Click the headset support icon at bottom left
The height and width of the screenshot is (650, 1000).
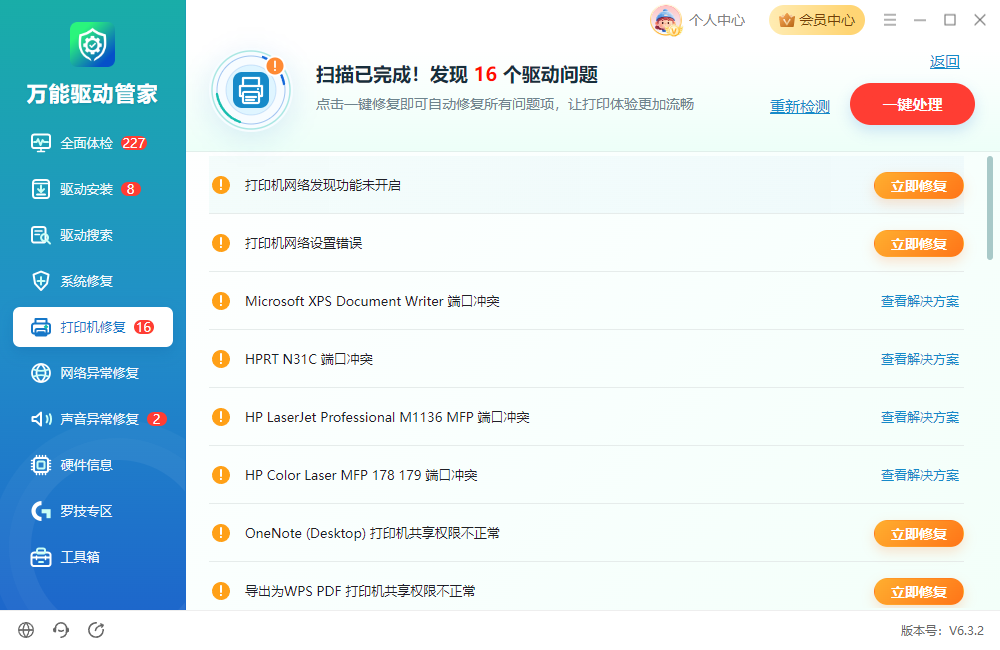(x=61, y=630)
